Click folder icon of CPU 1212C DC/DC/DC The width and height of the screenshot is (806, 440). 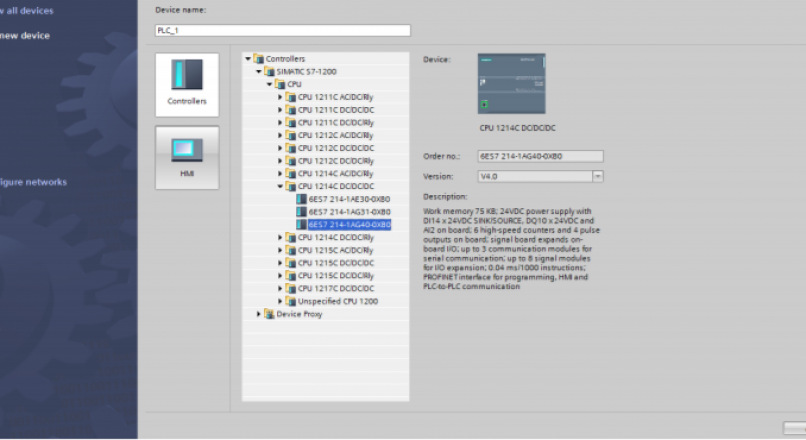point(291,148)
